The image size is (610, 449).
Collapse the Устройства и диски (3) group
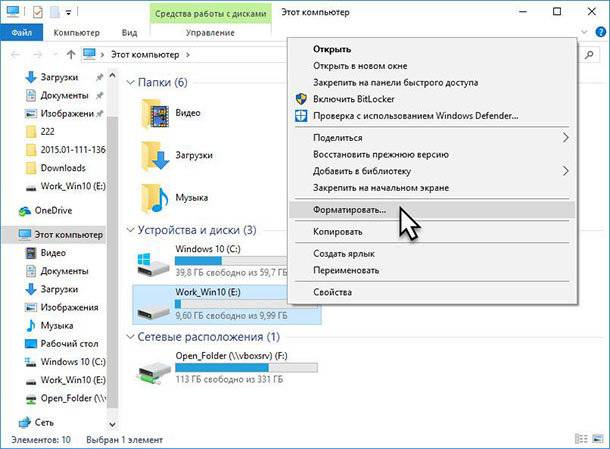click(x=130, y=230)
